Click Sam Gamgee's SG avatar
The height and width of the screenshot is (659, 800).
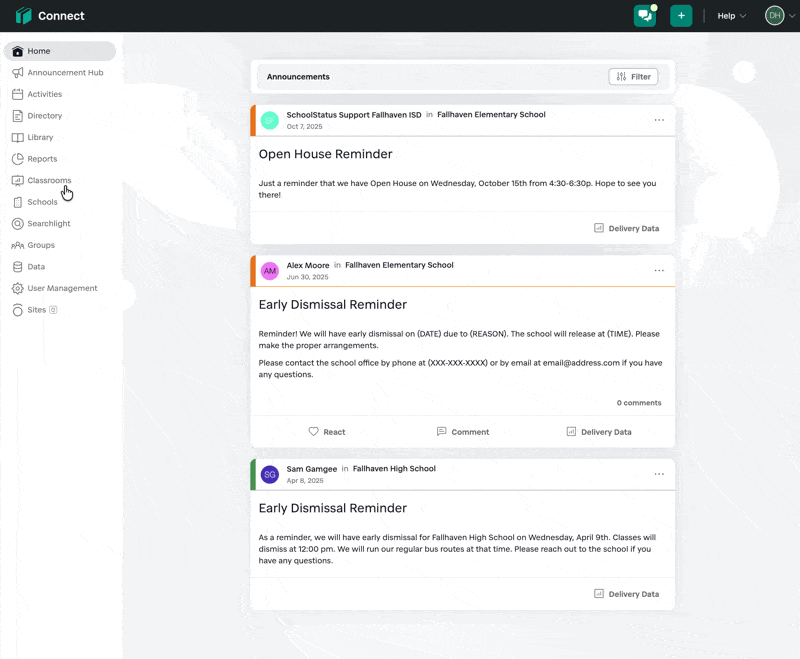[270, 474]
